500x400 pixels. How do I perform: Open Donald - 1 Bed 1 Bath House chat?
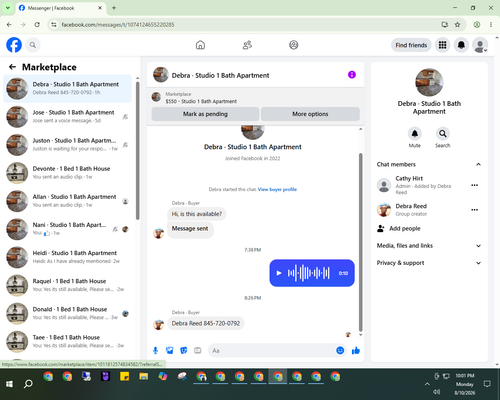pos(67,314)
